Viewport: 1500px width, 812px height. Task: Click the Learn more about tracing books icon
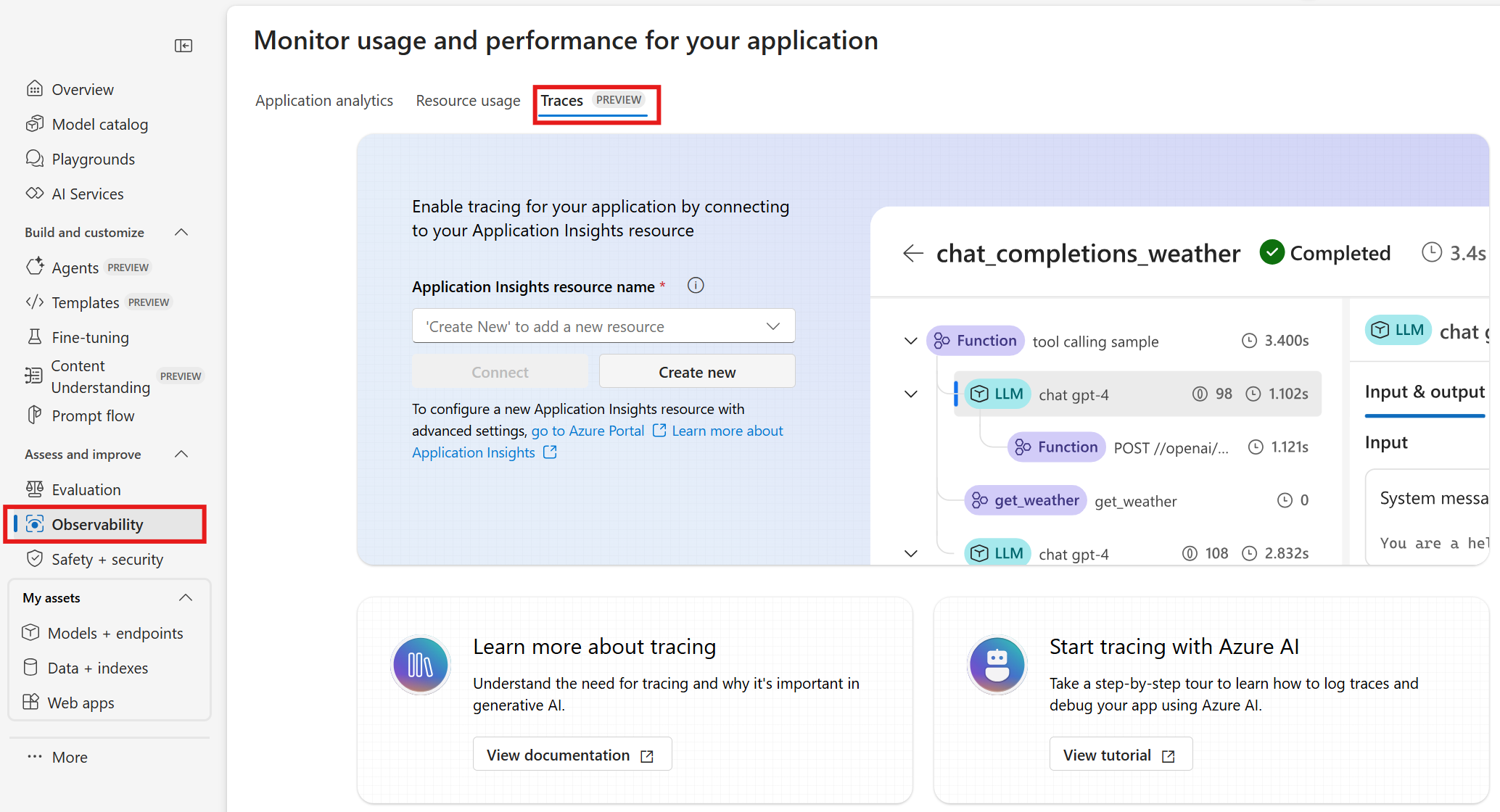(421, 665)
